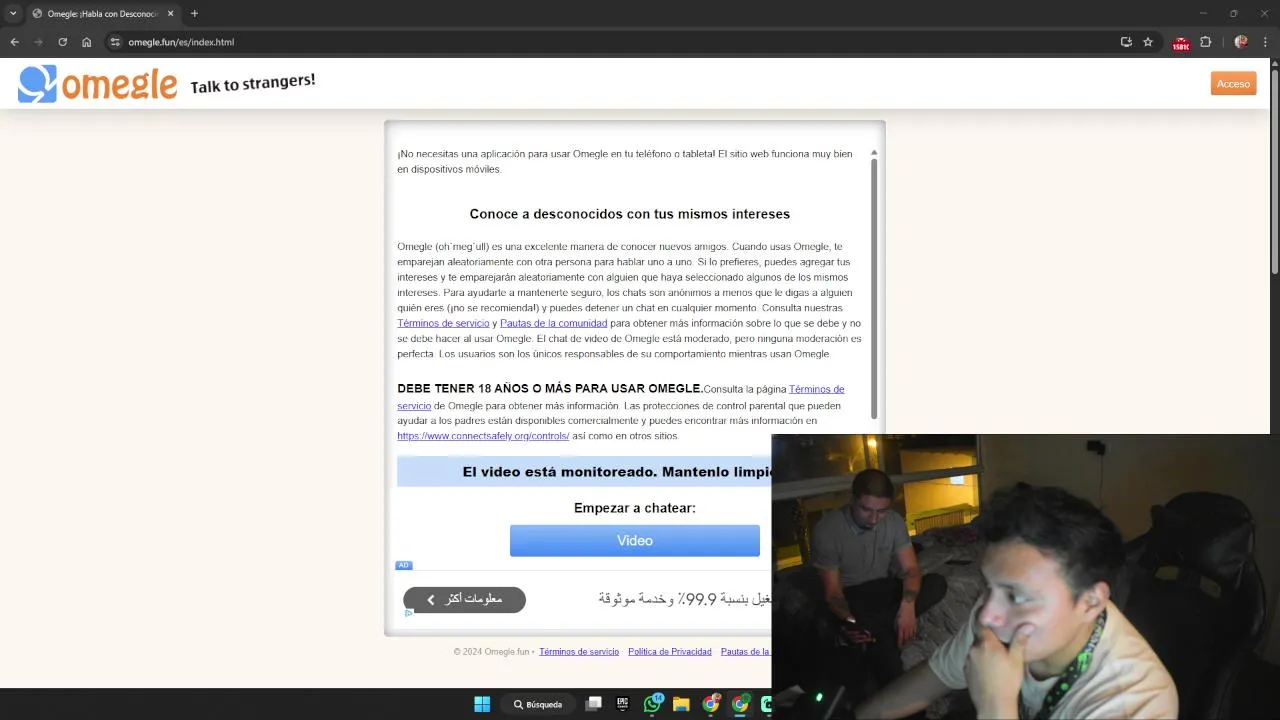This screenshot has width=1280, height=720.
Task: Open a new browser tab
Action: pos(194,13)
